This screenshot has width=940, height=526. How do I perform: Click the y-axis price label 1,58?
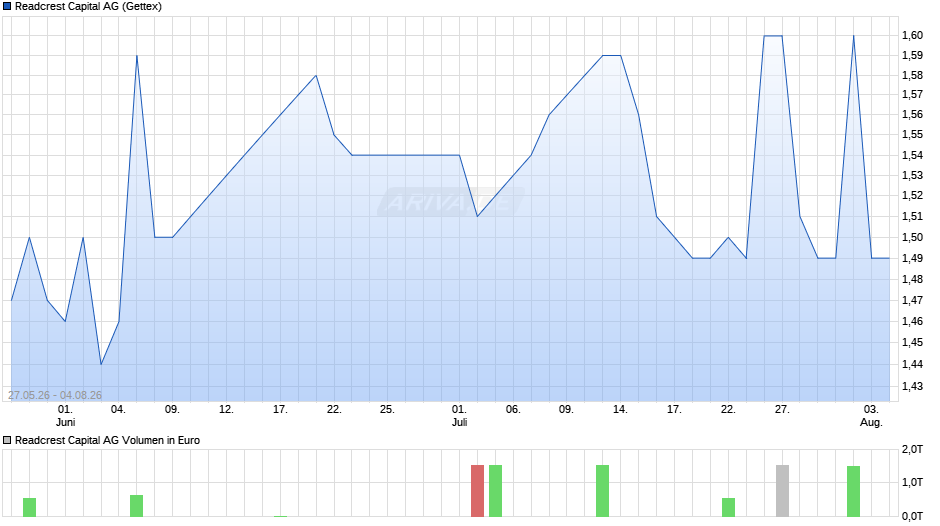click(912, 76)
